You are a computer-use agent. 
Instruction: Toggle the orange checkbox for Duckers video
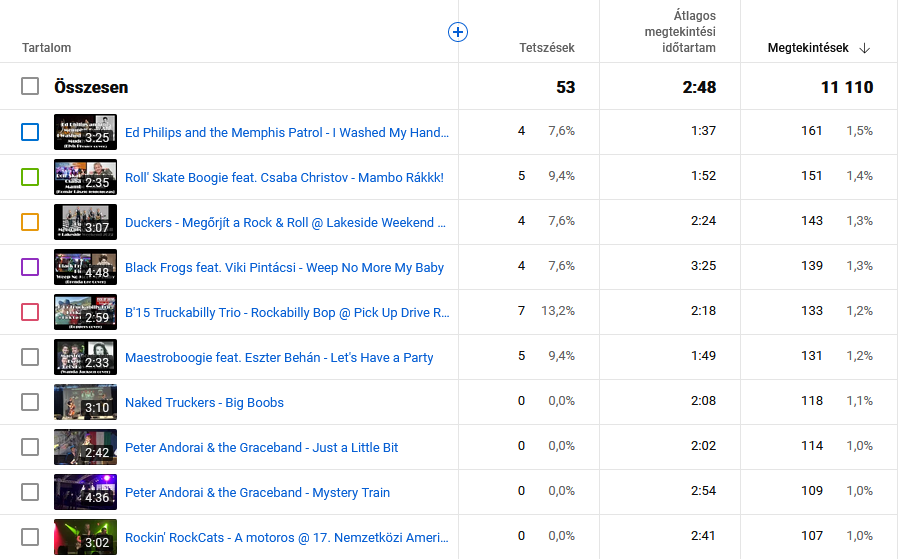click(x=30, y=222)
